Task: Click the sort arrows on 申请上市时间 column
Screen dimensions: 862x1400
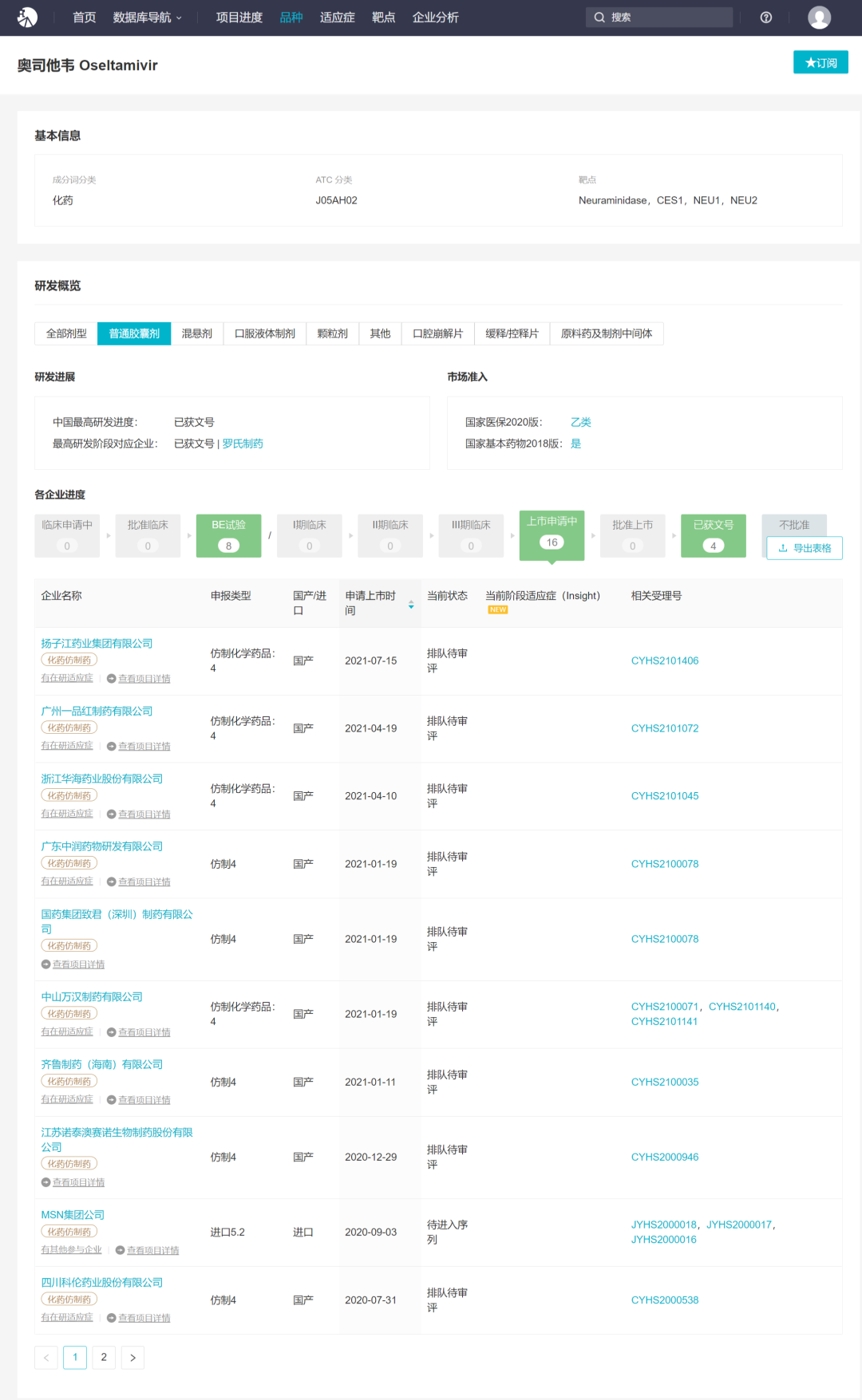Action: coord(411,605)
